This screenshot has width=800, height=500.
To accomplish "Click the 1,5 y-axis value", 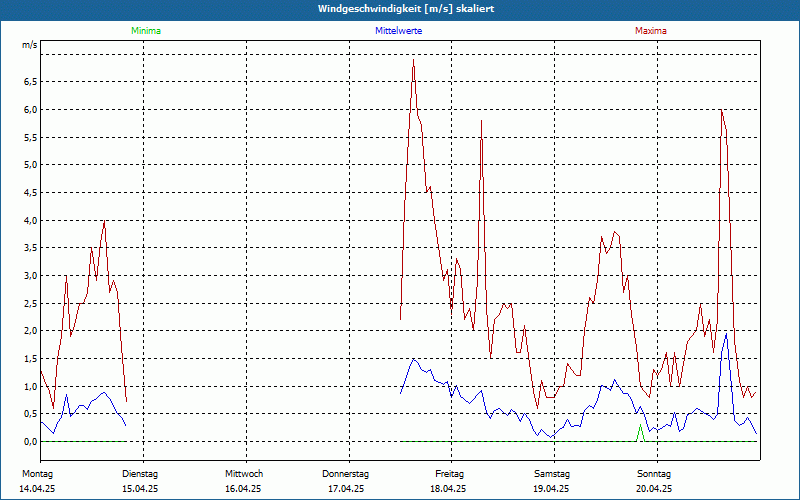I will (31, 359).
